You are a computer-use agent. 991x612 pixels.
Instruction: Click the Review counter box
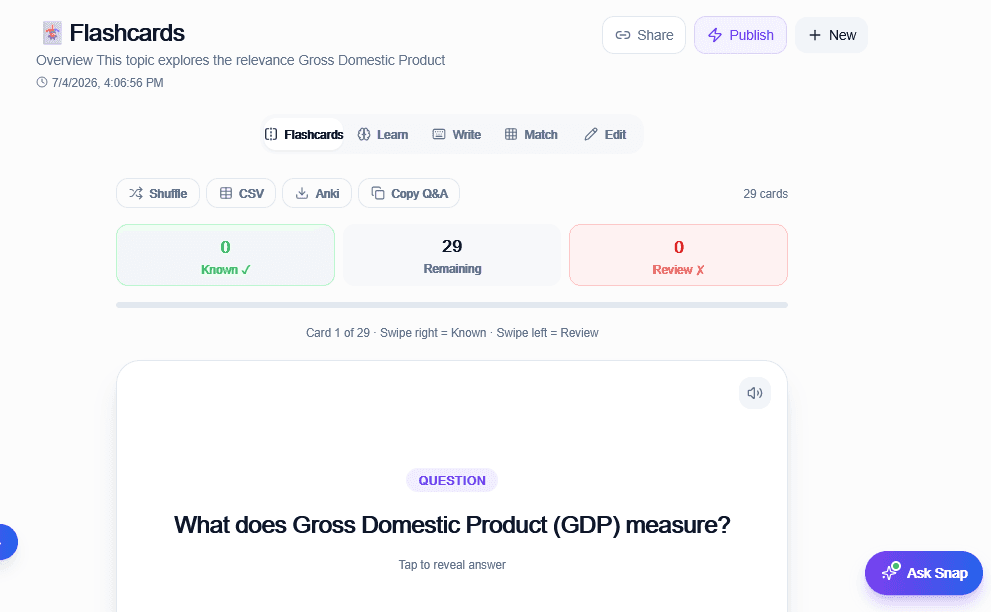pyautogui.click(x=678, y=255)
